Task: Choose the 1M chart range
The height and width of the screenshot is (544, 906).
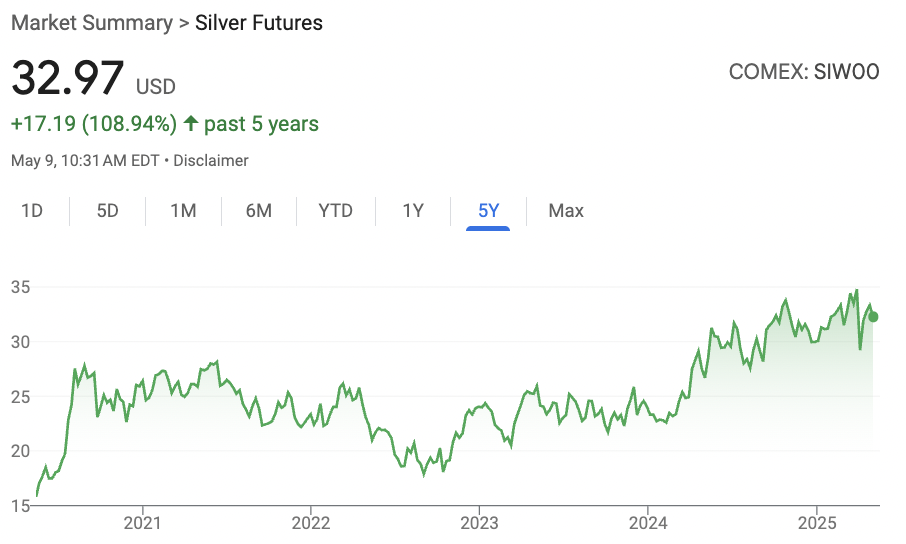Action: tap(183, 211)
